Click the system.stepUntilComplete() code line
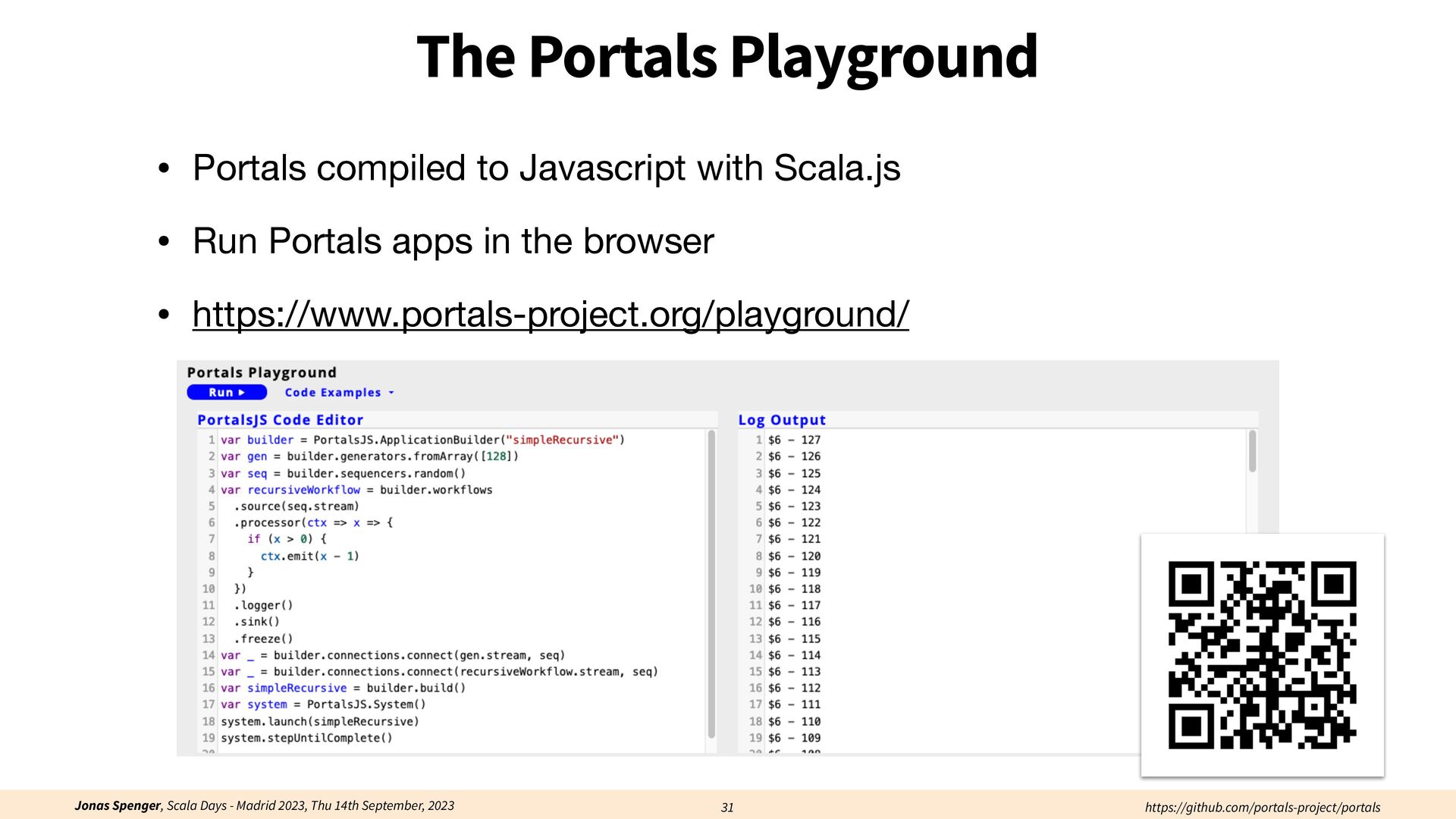The image size is (1456, 819). point(306,738)
